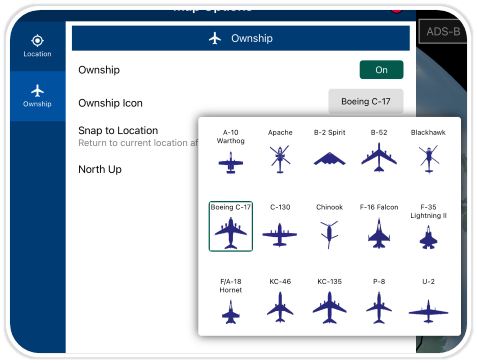The width and height of the screenshot is (477, 363).
Task: Choose the Chinook helicopter icon
Action: pyautogui.click(x=329, y=234)
